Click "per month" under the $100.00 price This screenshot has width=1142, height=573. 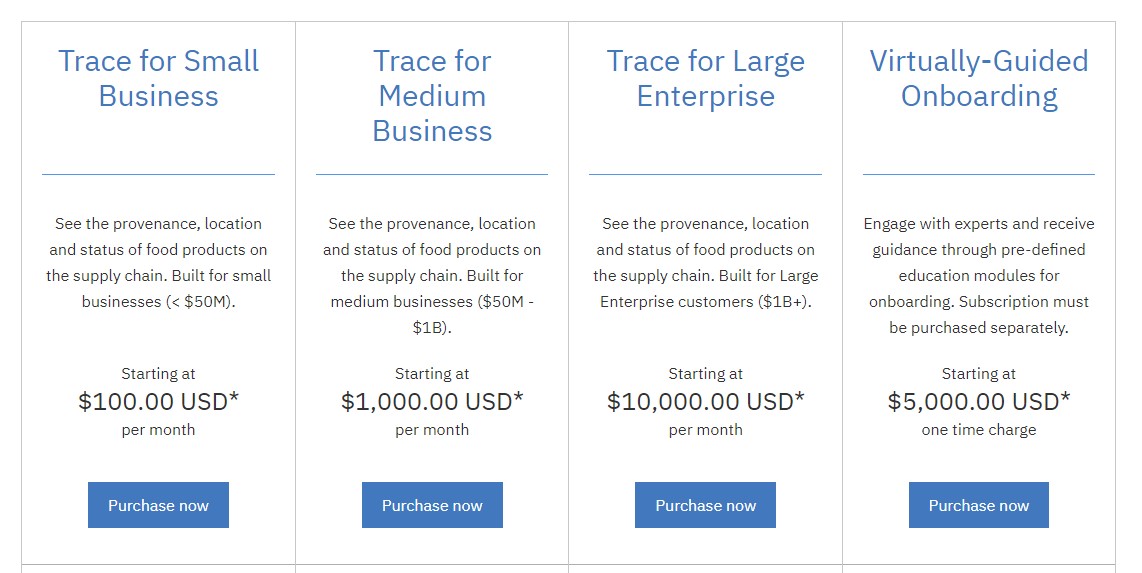click(x=158, y=430)
